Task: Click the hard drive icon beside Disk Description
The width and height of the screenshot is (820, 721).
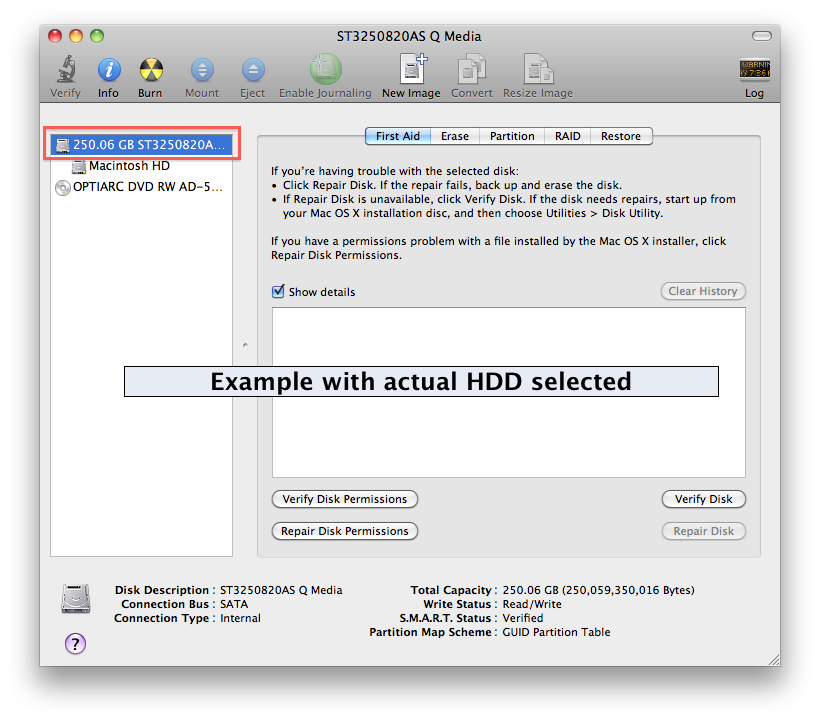Action: 76,599
